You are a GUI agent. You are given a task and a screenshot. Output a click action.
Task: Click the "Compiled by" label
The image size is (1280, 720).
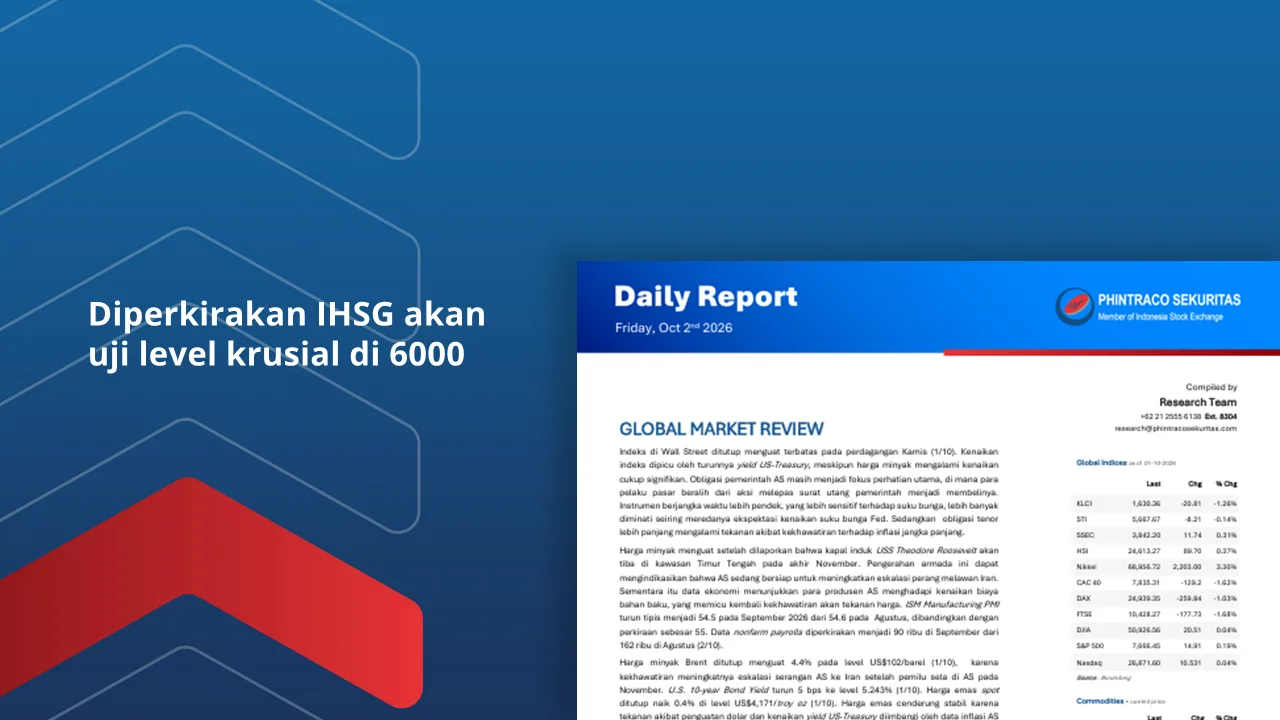(x=1212, y=387)
